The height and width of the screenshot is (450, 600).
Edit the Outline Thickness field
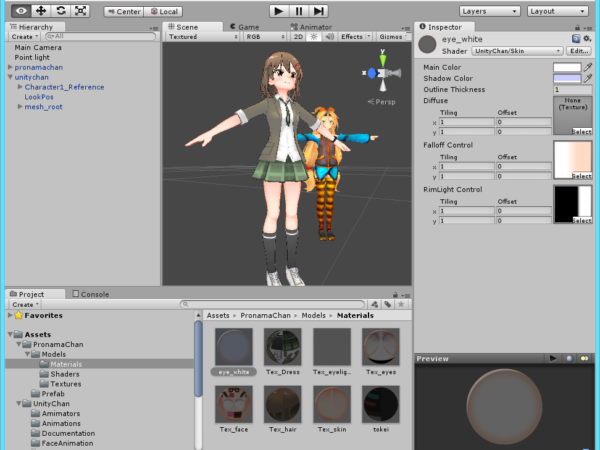point(573,90)
